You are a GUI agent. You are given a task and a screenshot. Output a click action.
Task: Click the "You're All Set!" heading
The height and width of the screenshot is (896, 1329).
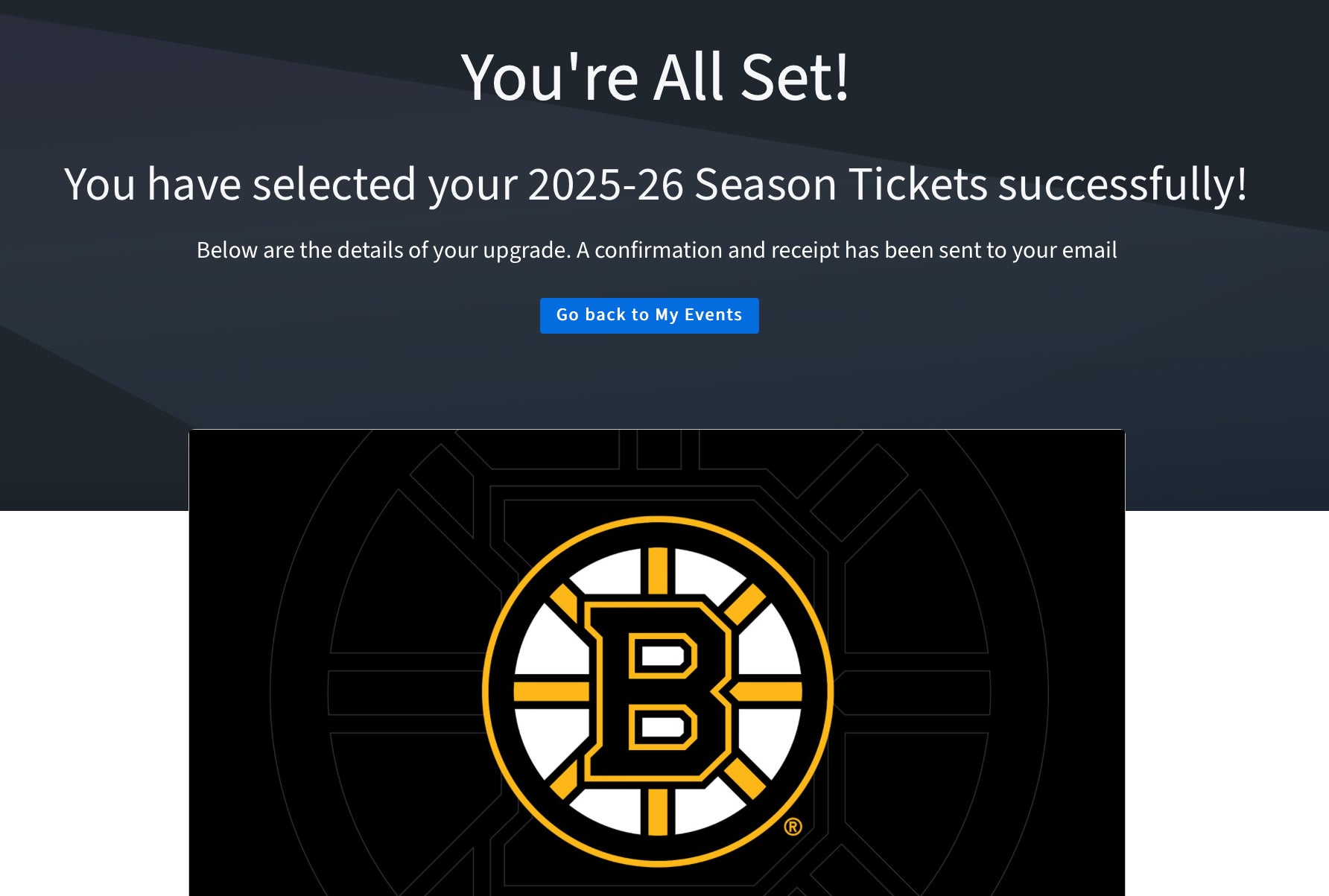click(655, 77)
